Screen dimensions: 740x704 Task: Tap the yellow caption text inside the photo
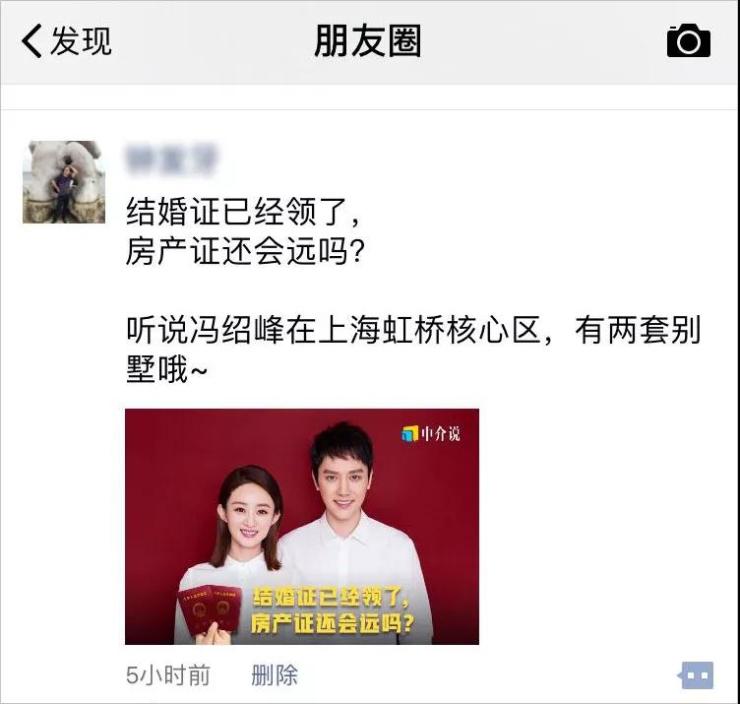[332, 611]
